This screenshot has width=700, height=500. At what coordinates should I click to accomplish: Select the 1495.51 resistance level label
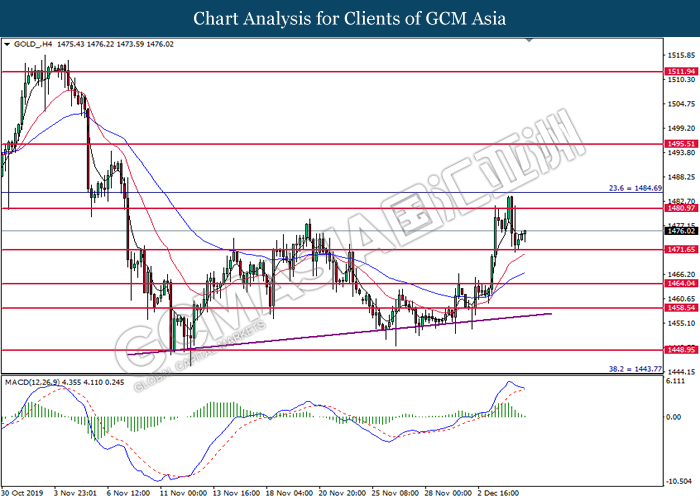pos(681,144)
